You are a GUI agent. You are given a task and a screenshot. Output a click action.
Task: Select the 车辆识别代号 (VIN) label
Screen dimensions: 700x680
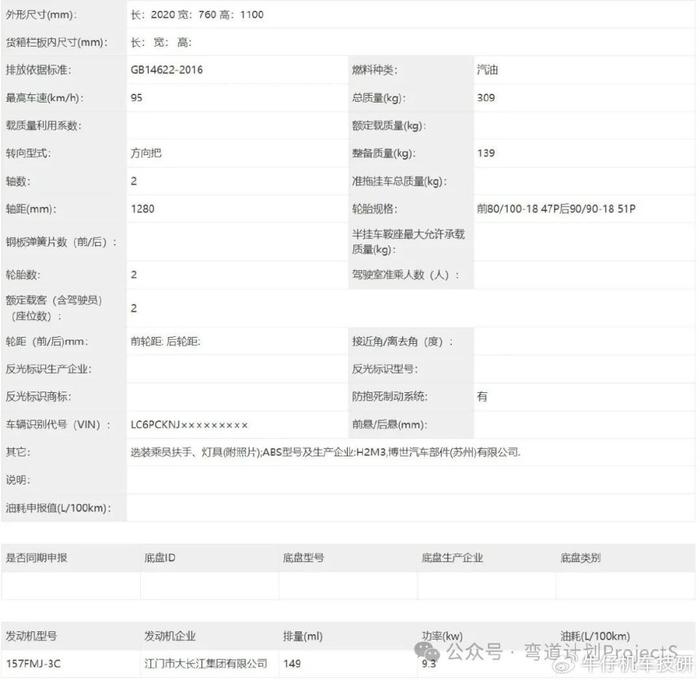58,425
